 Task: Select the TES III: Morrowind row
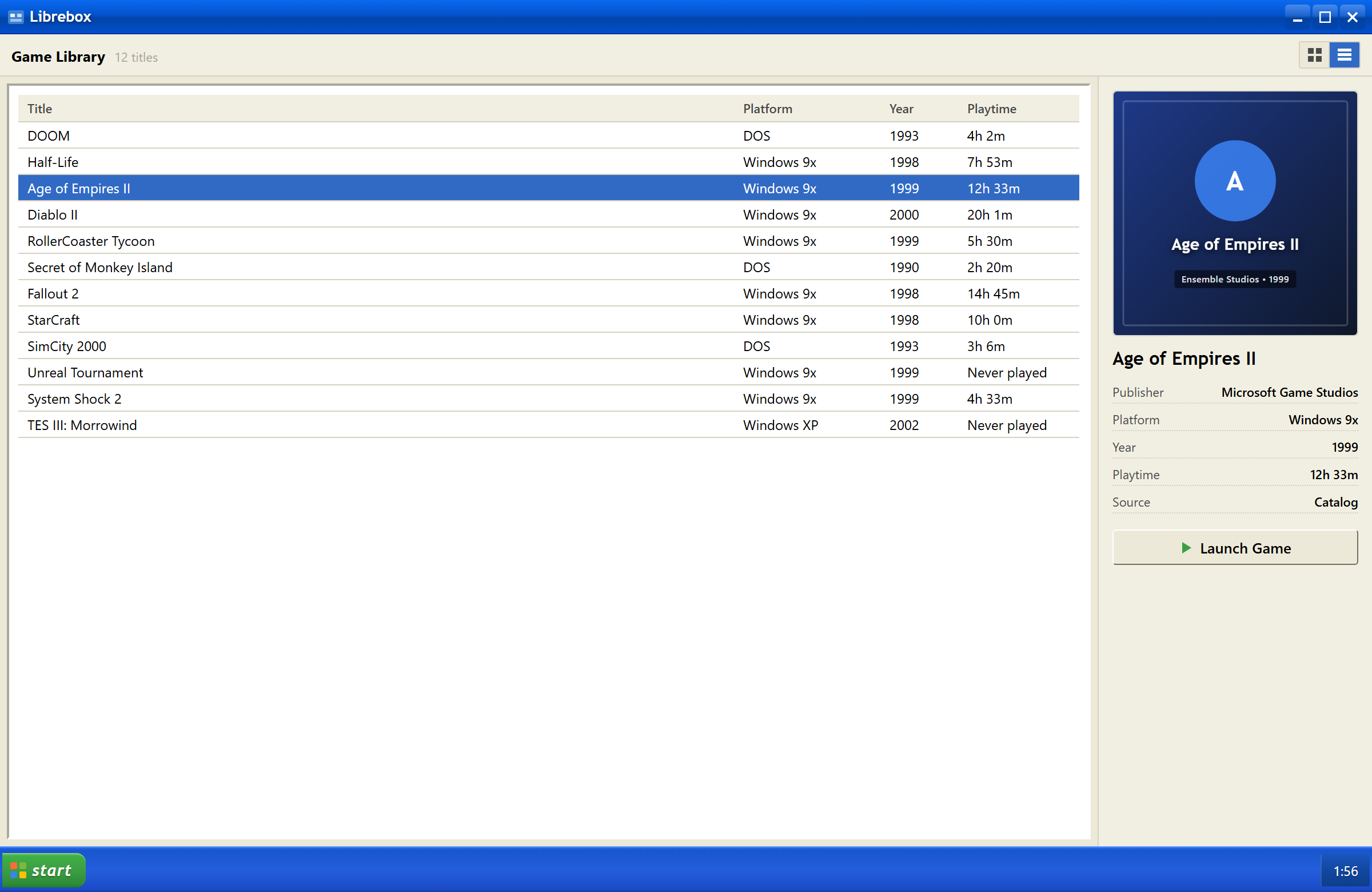pyautogui.click(x=548, y=425)
